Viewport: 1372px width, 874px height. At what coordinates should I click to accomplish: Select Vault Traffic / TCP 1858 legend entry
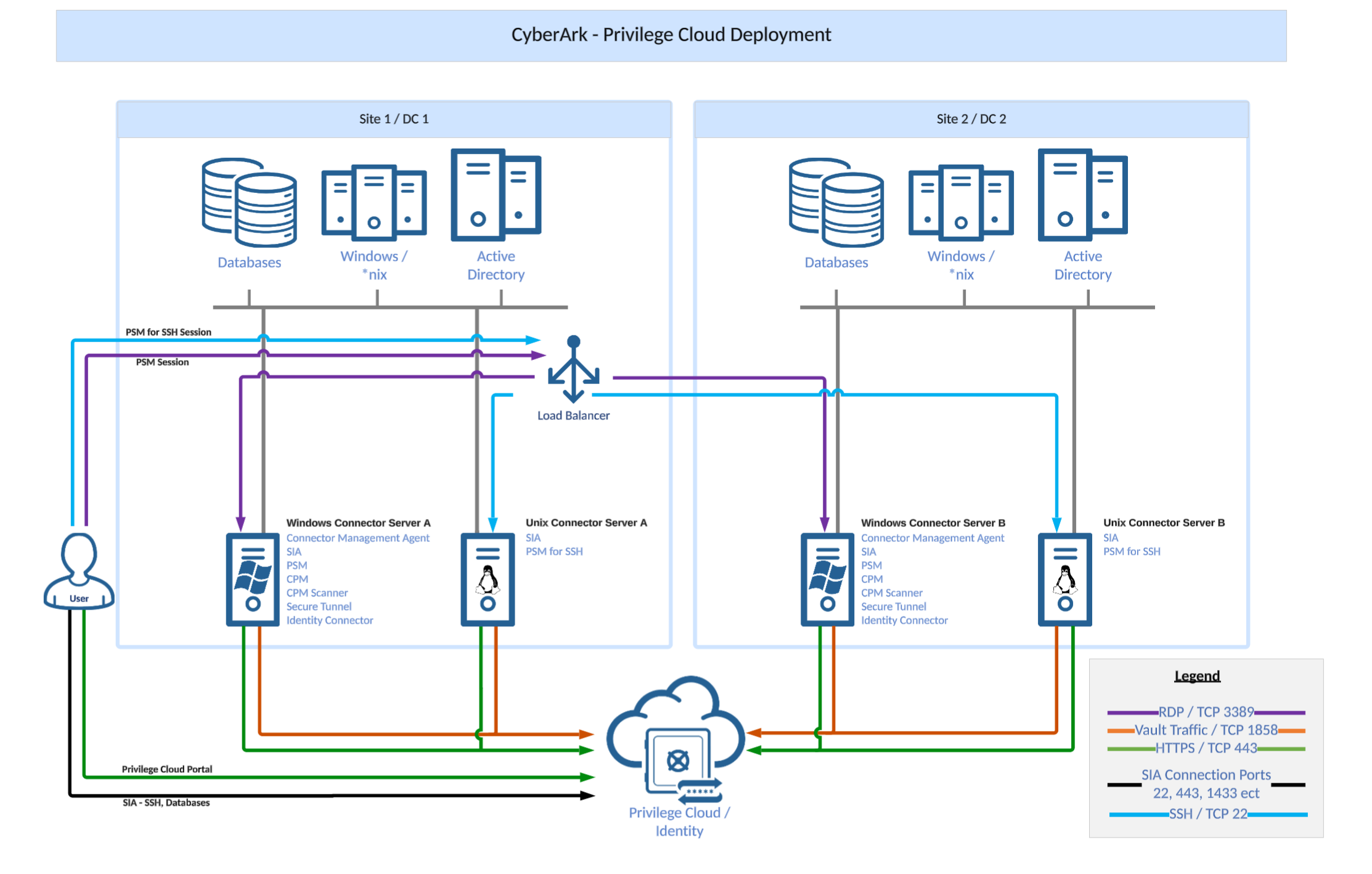pos(1206,730)
